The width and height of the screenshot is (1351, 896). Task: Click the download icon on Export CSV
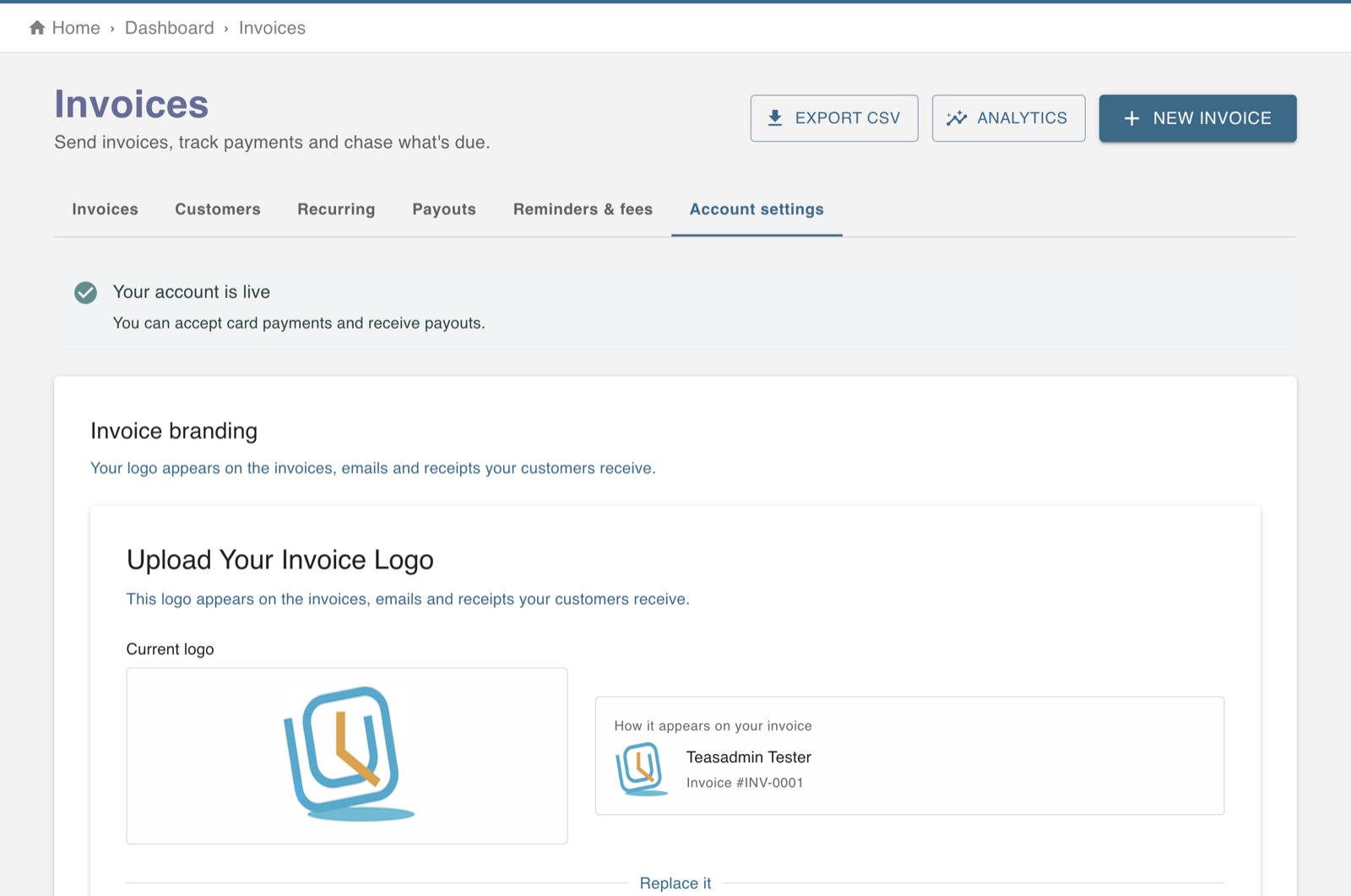(775, 118)
